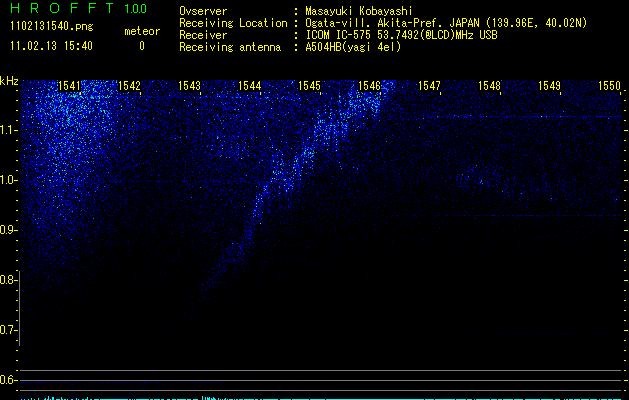Click the 1545 time marker

tap(309, 86)
